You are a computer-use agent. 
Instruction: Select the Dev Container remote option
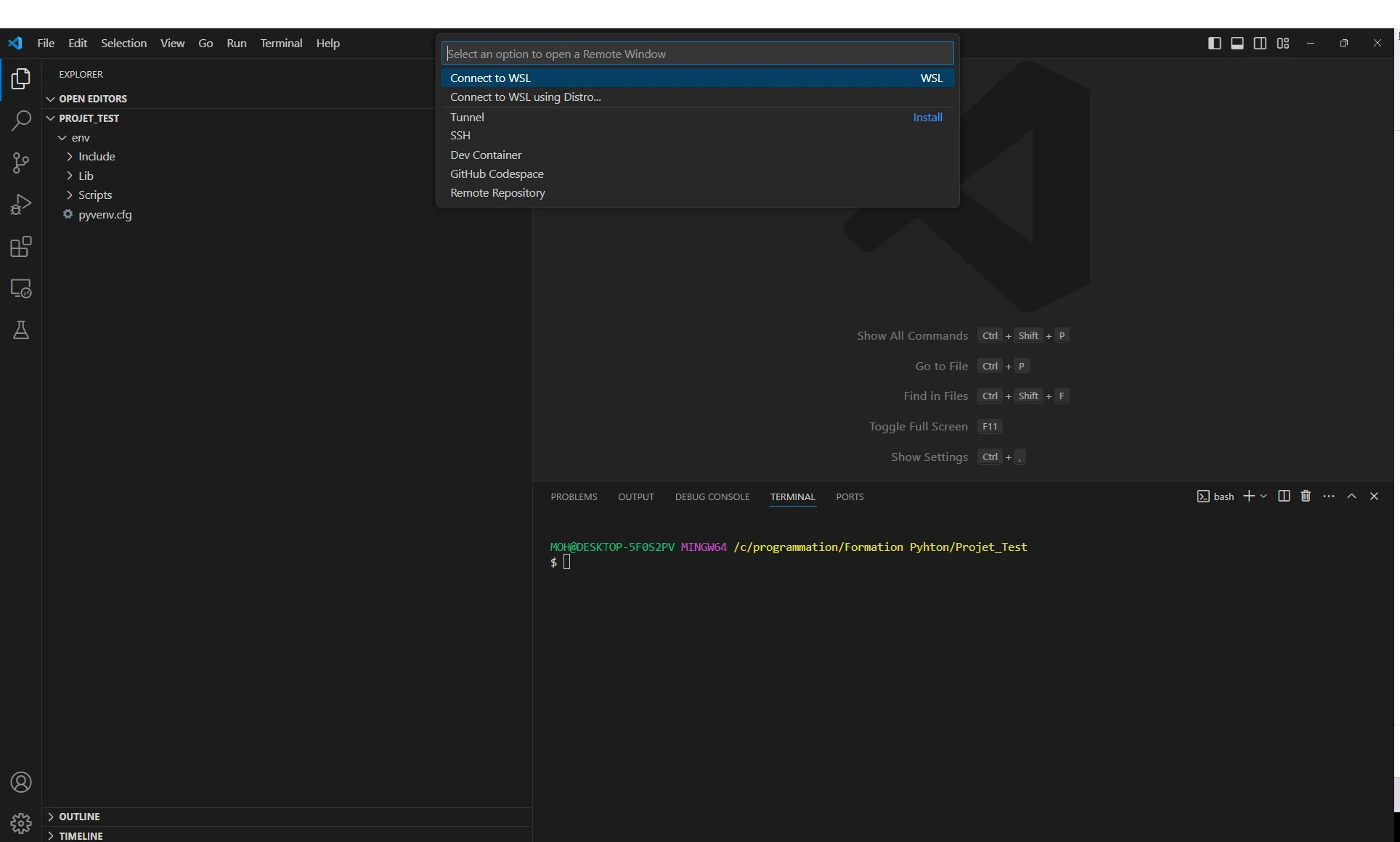[486, 155]
